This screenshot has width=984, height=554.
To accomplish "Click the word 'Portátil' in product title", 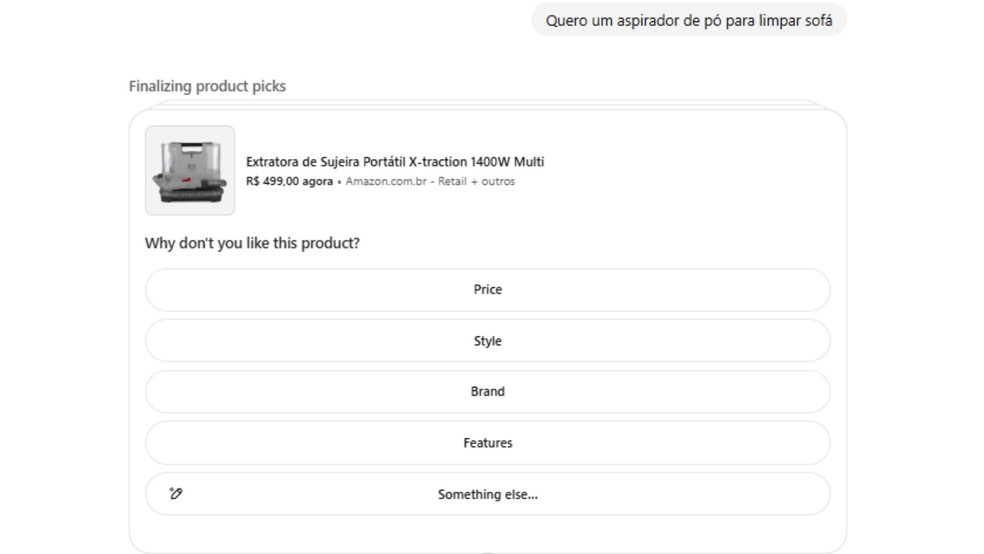I will [382, 162].
